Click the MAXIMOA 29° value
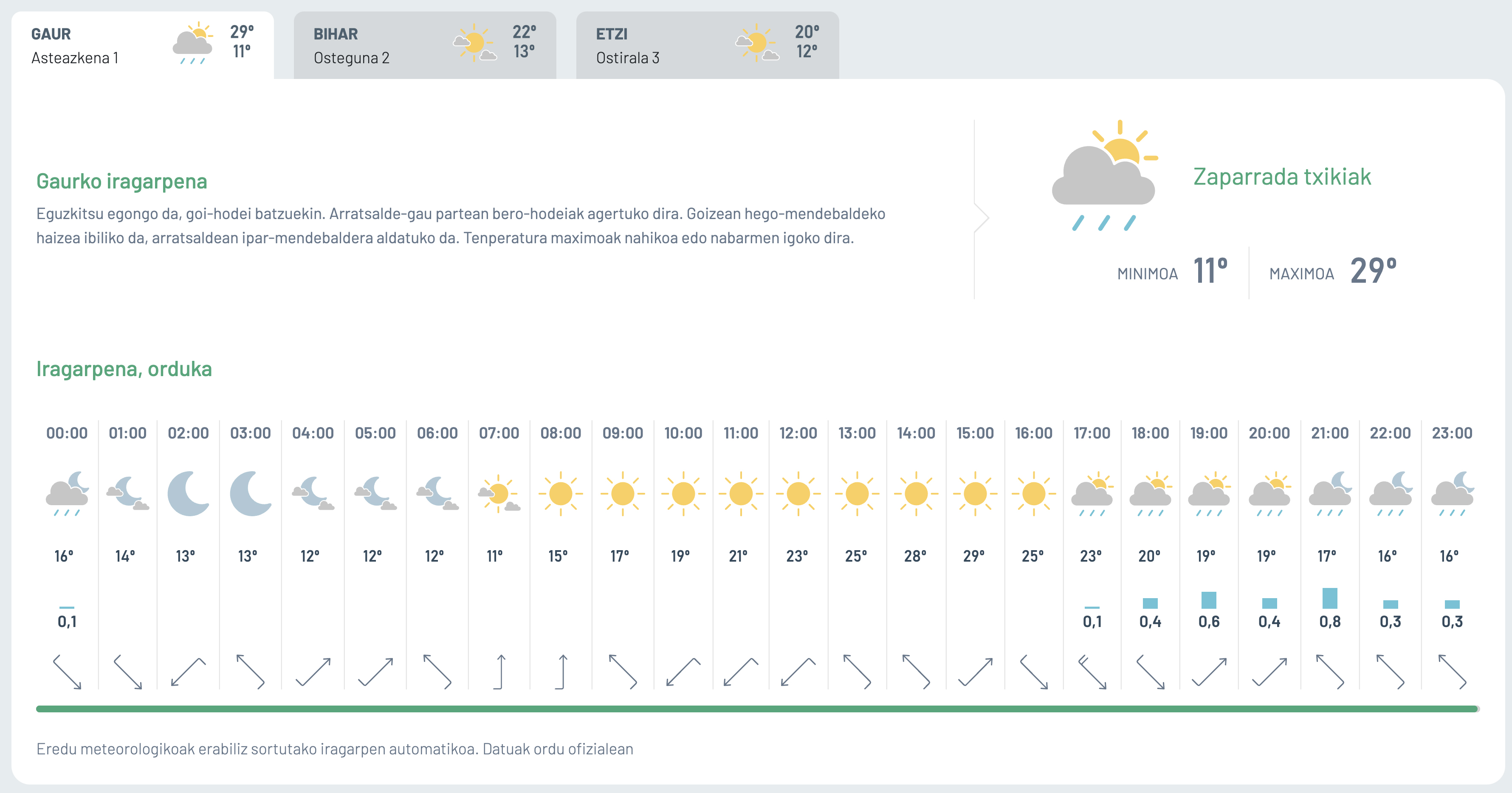 [1374, 271]
